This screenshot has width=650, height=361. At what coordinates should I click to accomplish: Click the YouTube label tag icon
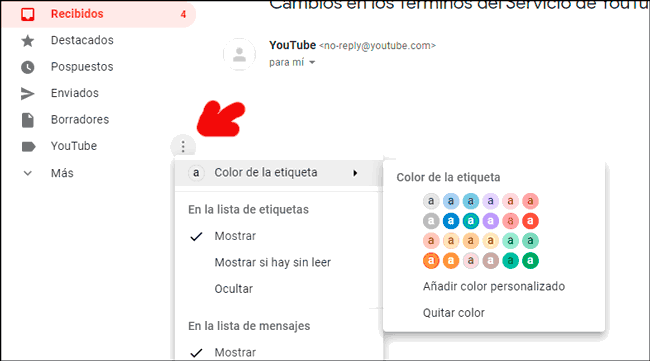coord(28,146)
